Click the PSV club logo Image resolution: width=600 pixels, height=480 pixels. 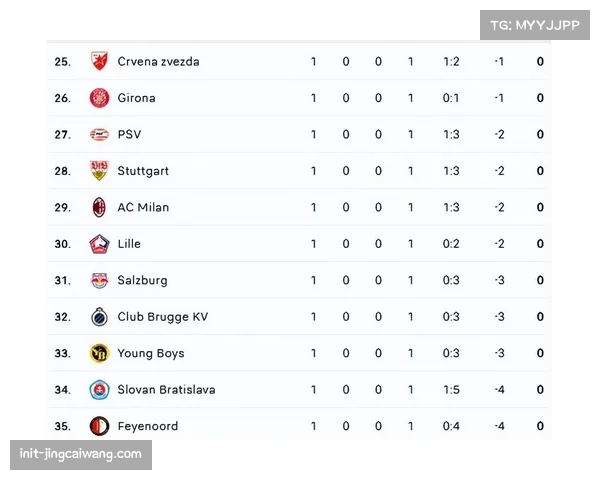[x=99, y=134]
